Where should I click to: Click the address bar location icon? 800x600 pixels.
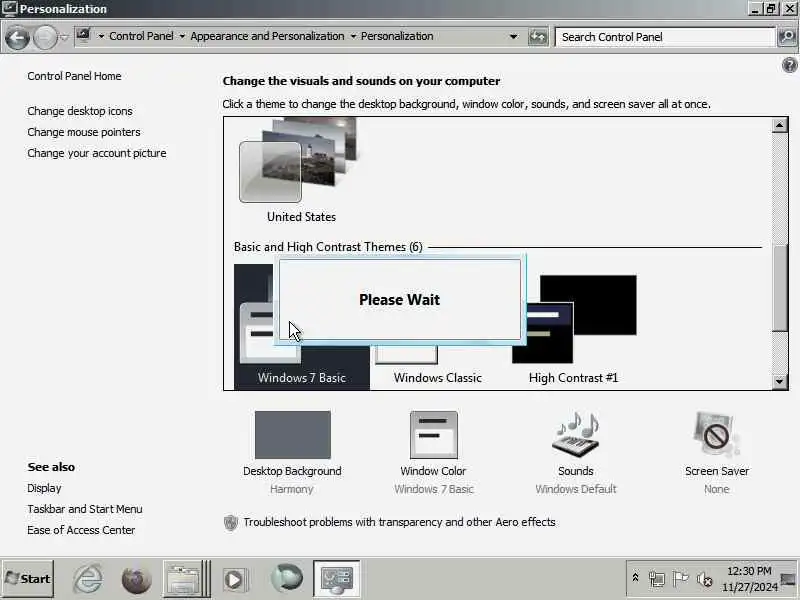[83, 35]
